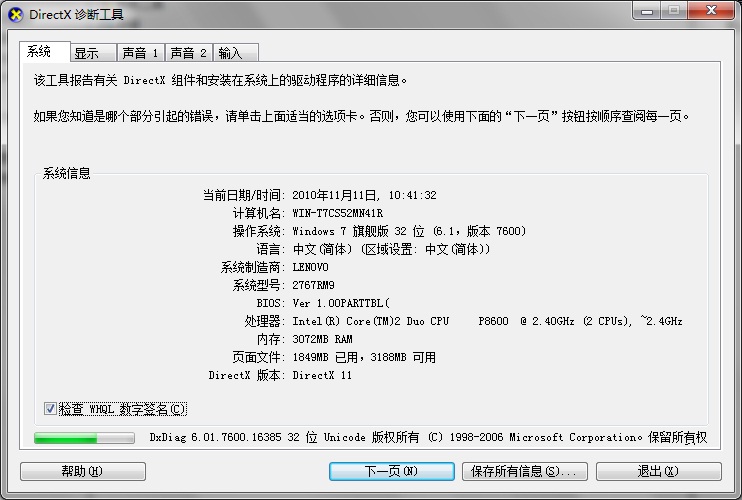Click computer name WIN-T7CS52MN41R

tap(337, 213)
